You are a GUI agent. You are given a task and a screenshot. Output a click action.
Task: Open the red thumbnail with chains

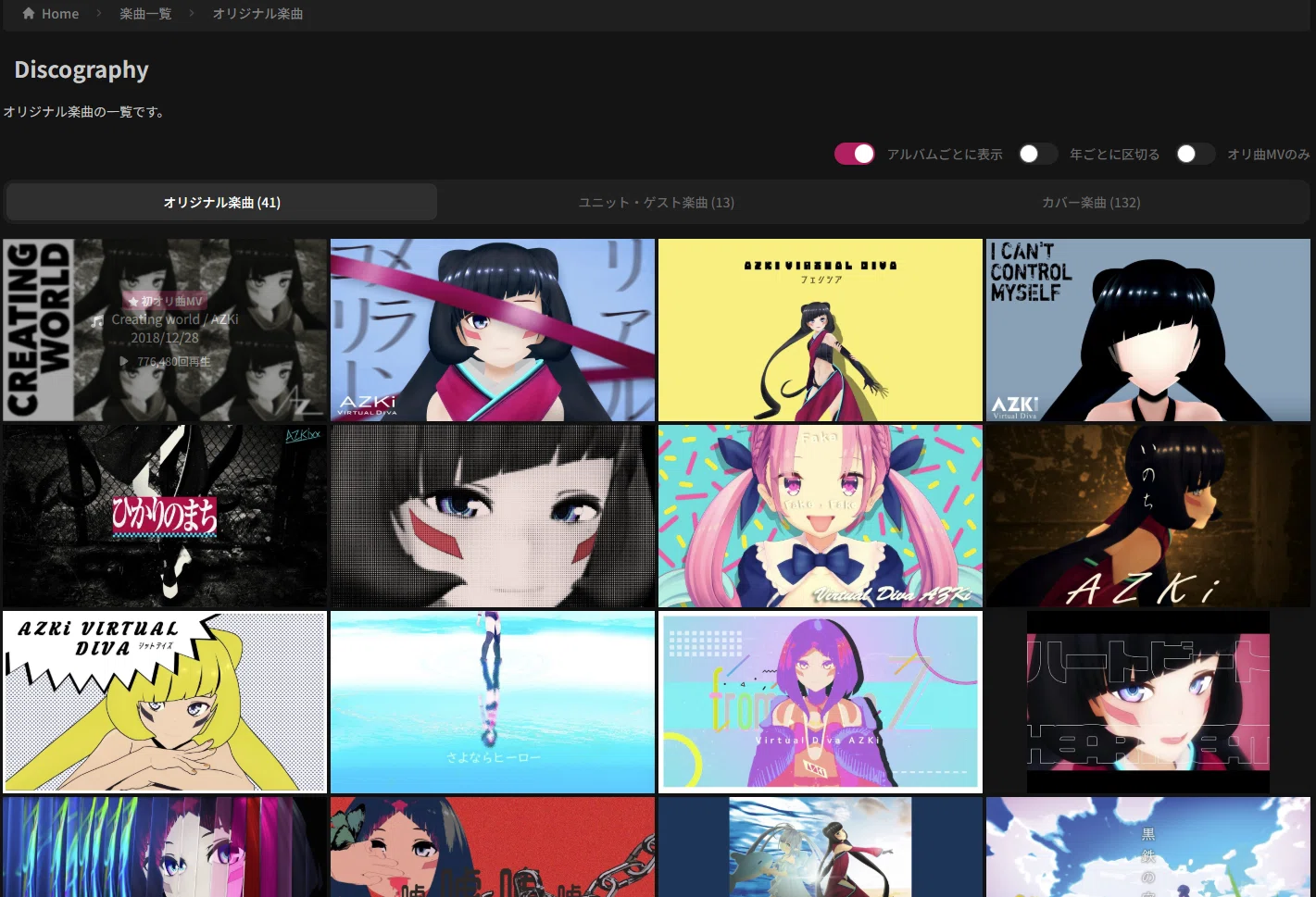(x=493, y=847)
